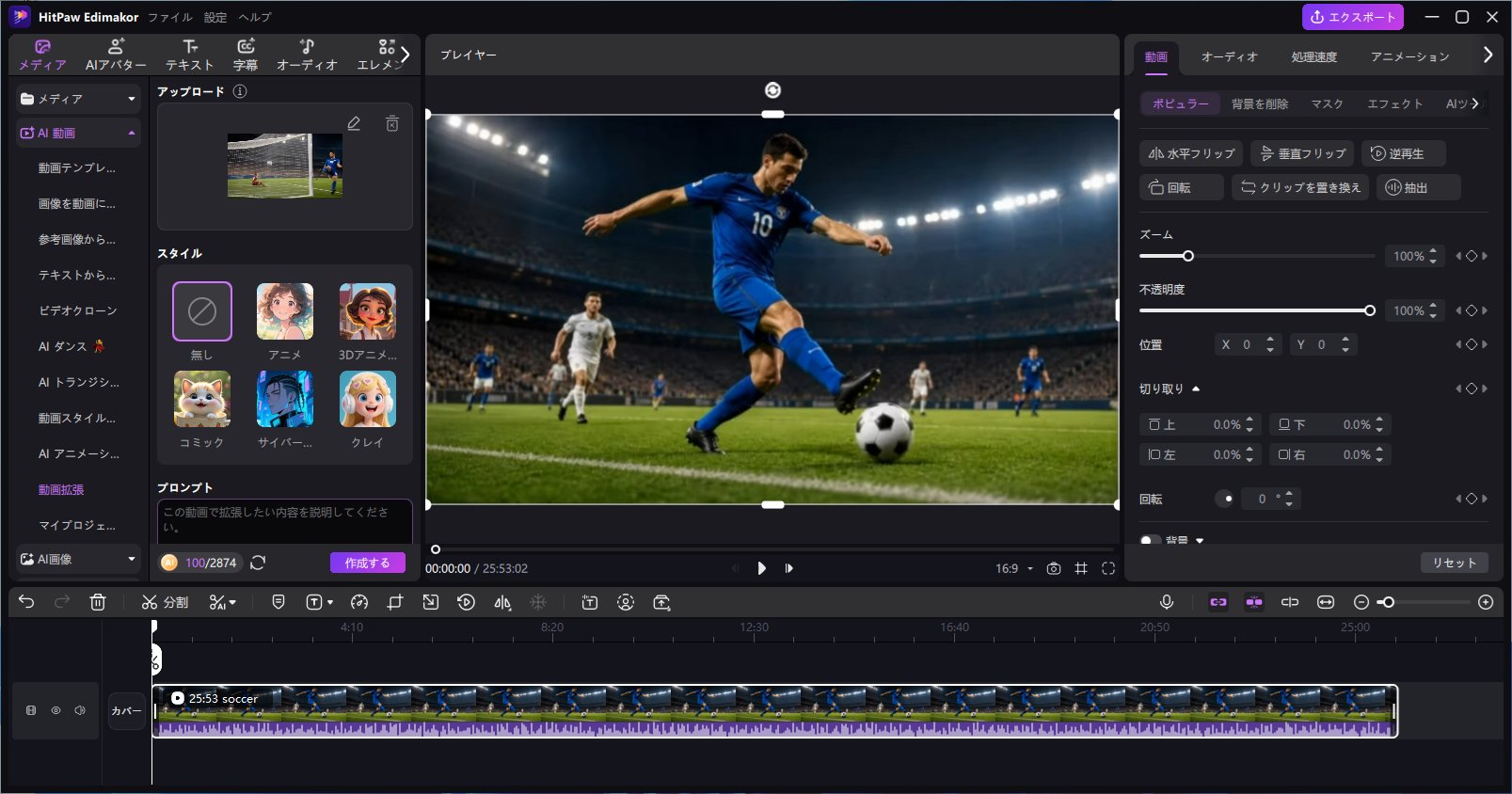Screen dimensions: 1512x794
Task: Zoom in the timeline with the plus icon
Action: pos(1486,602)
